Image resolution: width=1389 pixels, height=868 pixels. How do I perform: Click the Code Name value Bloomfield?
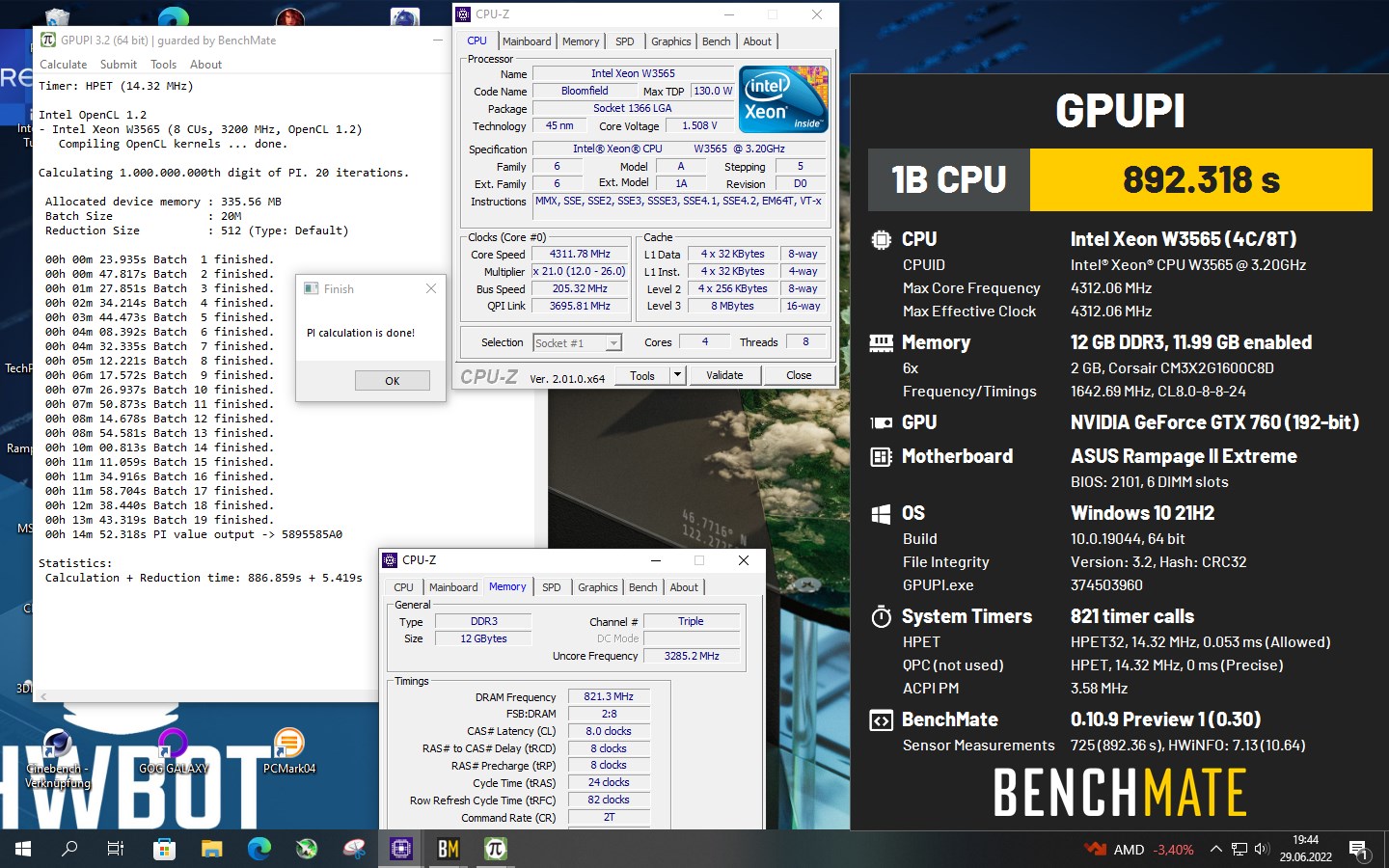585,91
